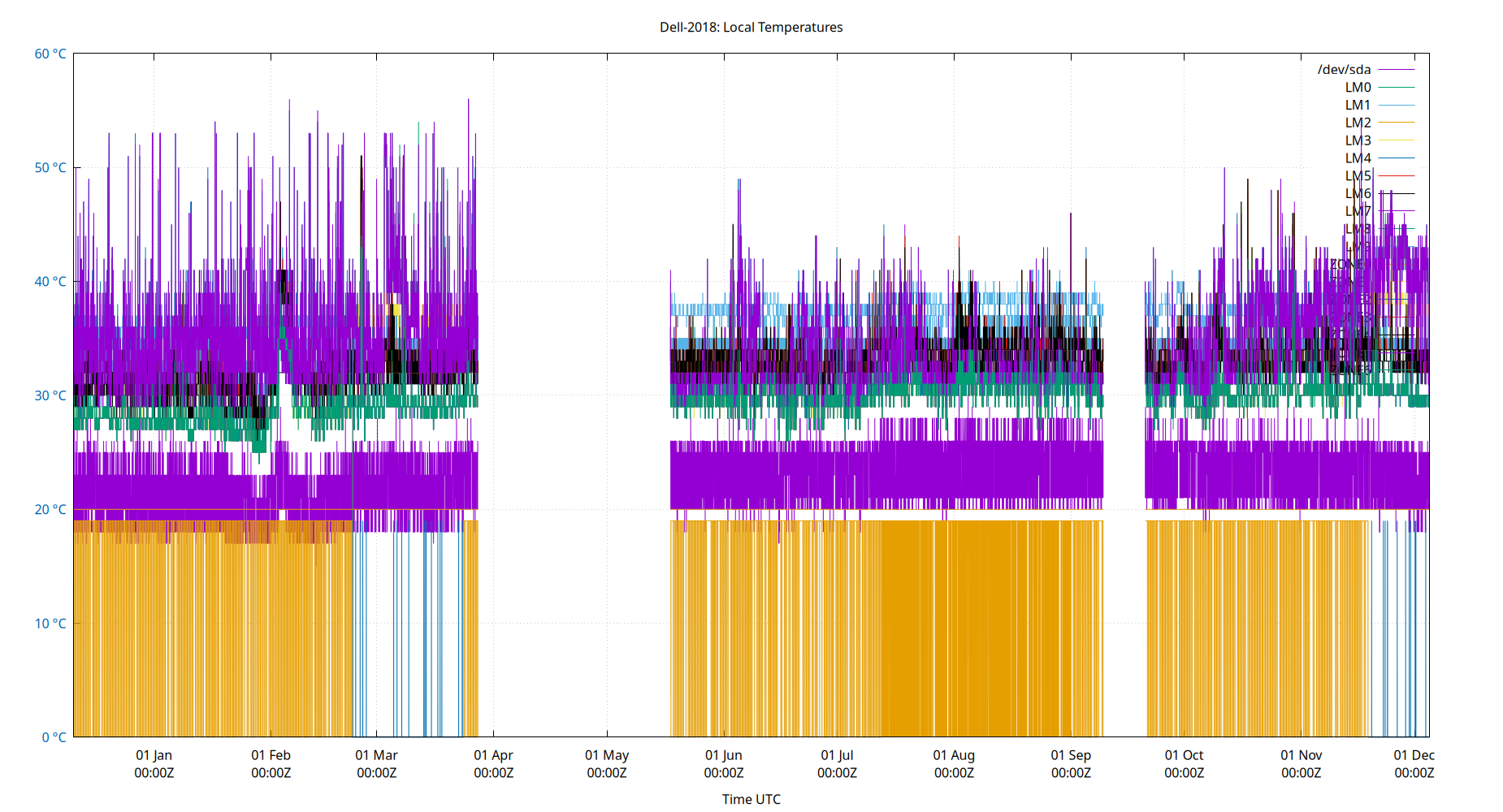Click the LM0 legend entry
This screenshot has height=812, width=1503.
click(1358, 87)
